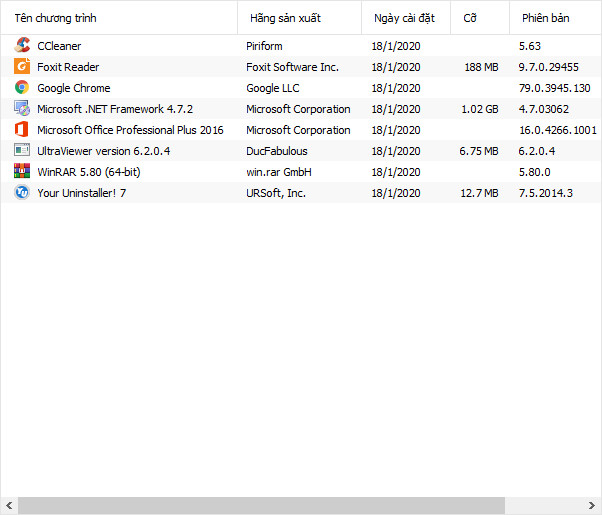Click version 9.7.0.29455 cell
This screenshot has width=602, height=515.
(x=549, y=67)
